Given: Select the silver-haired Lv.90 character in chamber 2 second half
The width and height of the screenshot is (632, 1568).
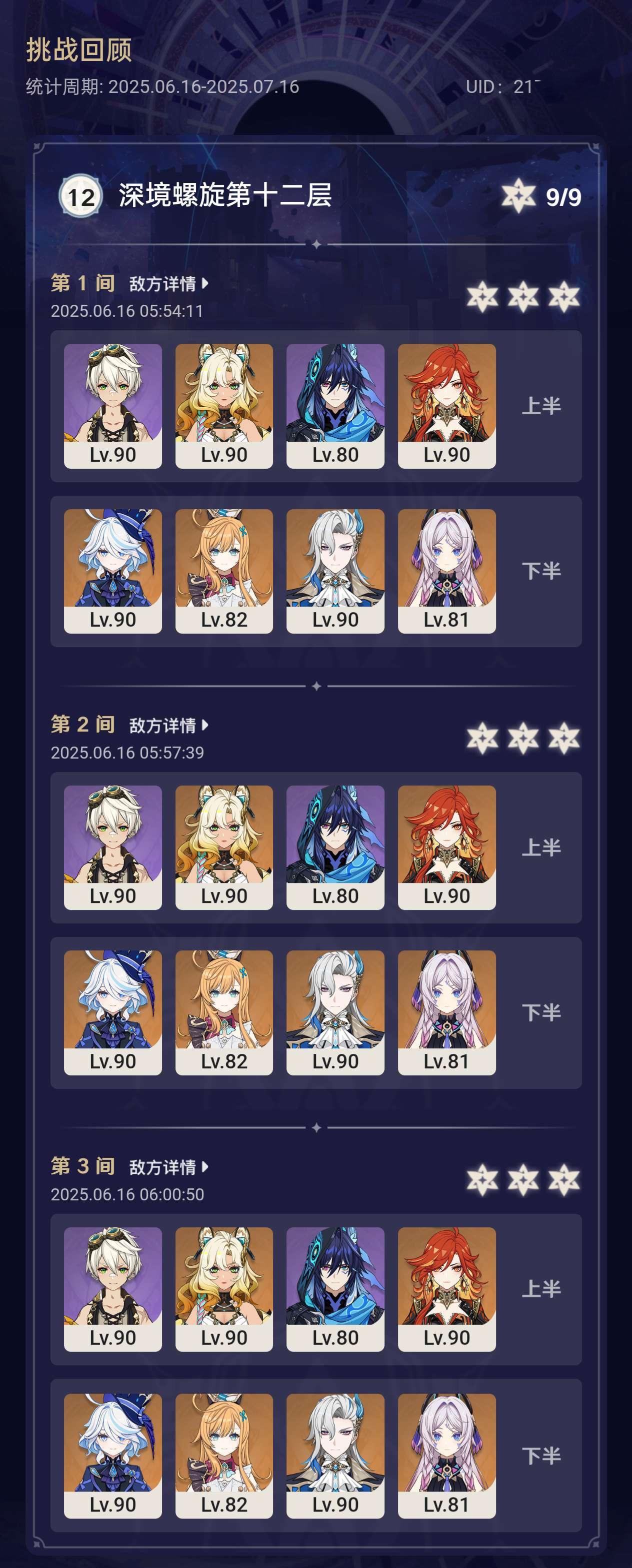Looking at the screenshot, I should click(x=335, y=1013).
